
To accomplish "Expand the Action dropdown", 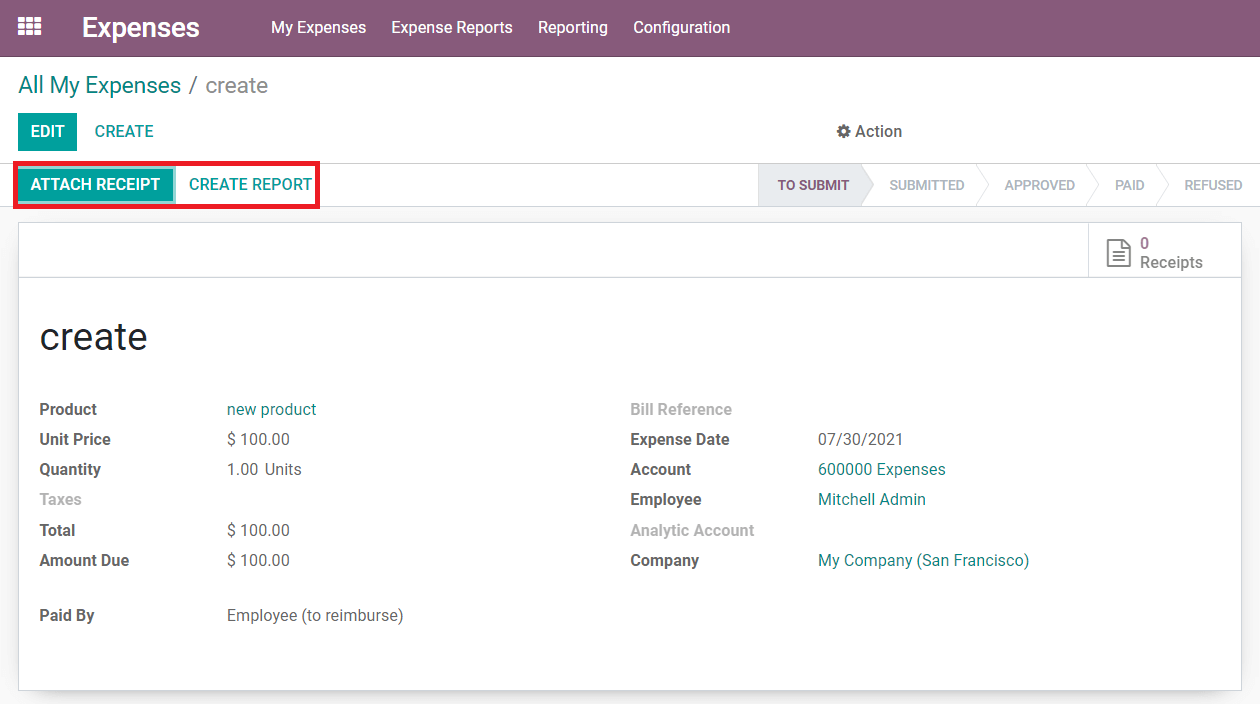I will click(869, 132).
